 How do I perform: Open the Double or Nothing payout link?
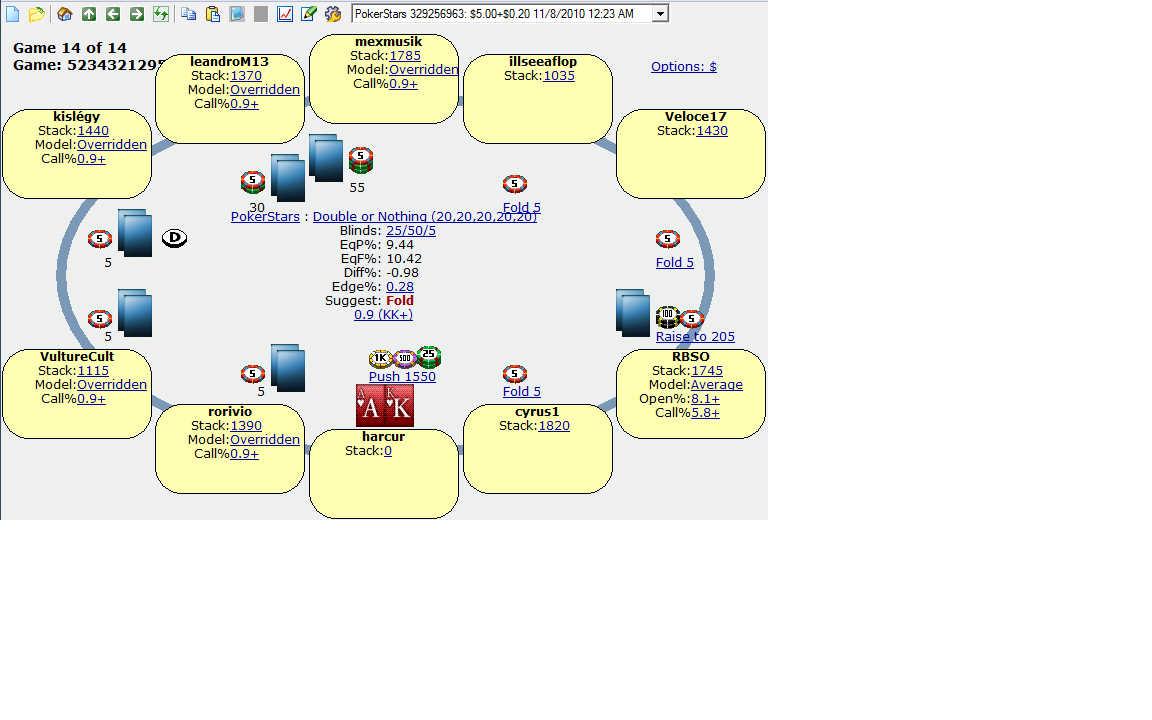tap(425, 217)
